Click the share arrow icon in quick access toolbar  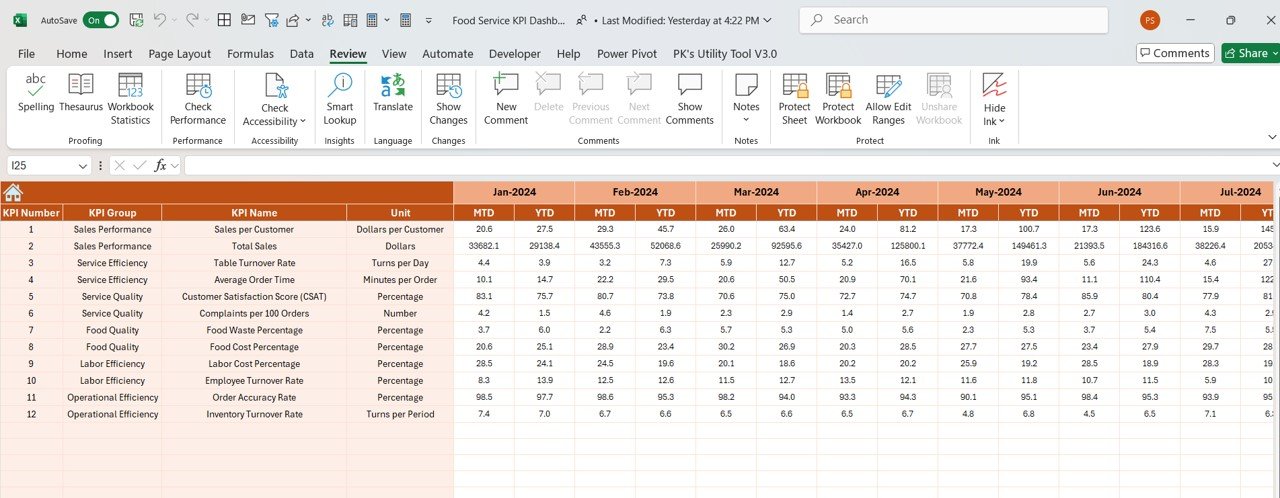pos(293,20)
